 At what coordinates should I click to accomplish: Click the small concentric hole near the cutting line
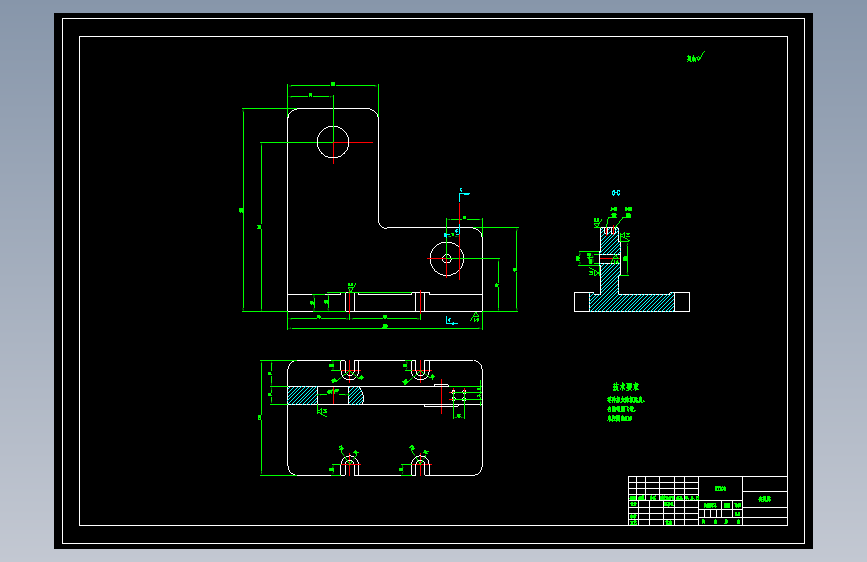click(447, 258)
